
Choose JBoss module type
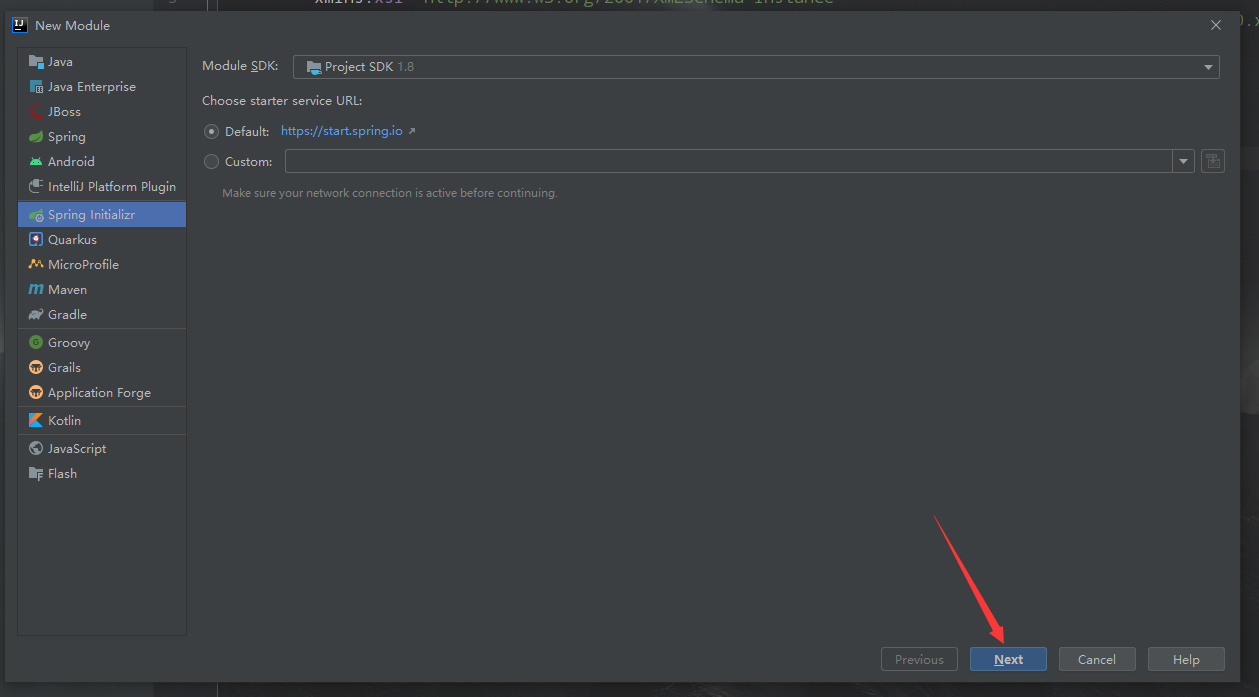[x=102, y=112]
